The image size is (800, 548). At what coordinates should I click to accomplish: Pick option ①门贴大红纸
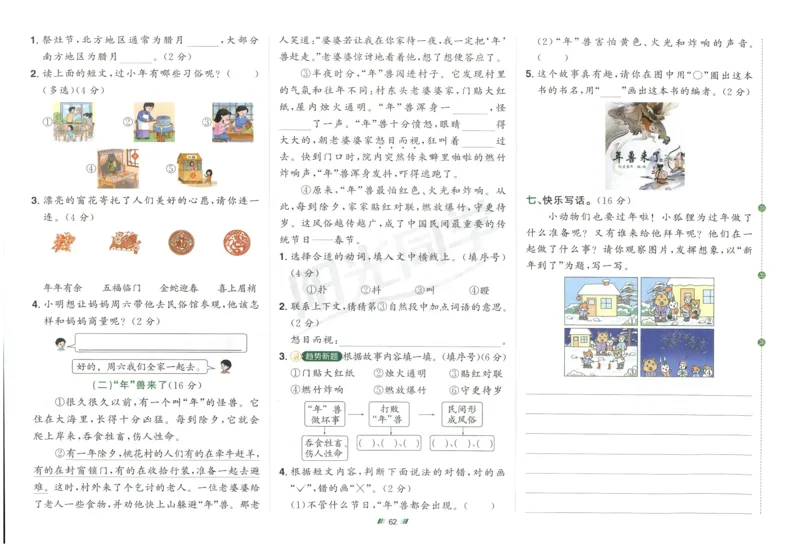pyautogui.click(x=321, y=373)
